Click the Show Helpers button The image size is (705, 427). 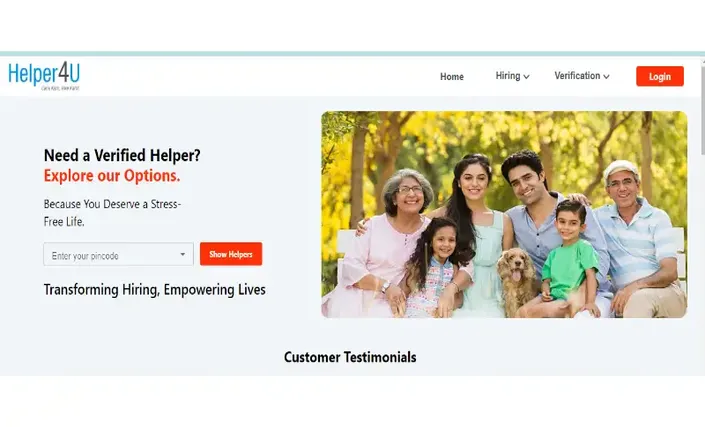tap(231, 254)
